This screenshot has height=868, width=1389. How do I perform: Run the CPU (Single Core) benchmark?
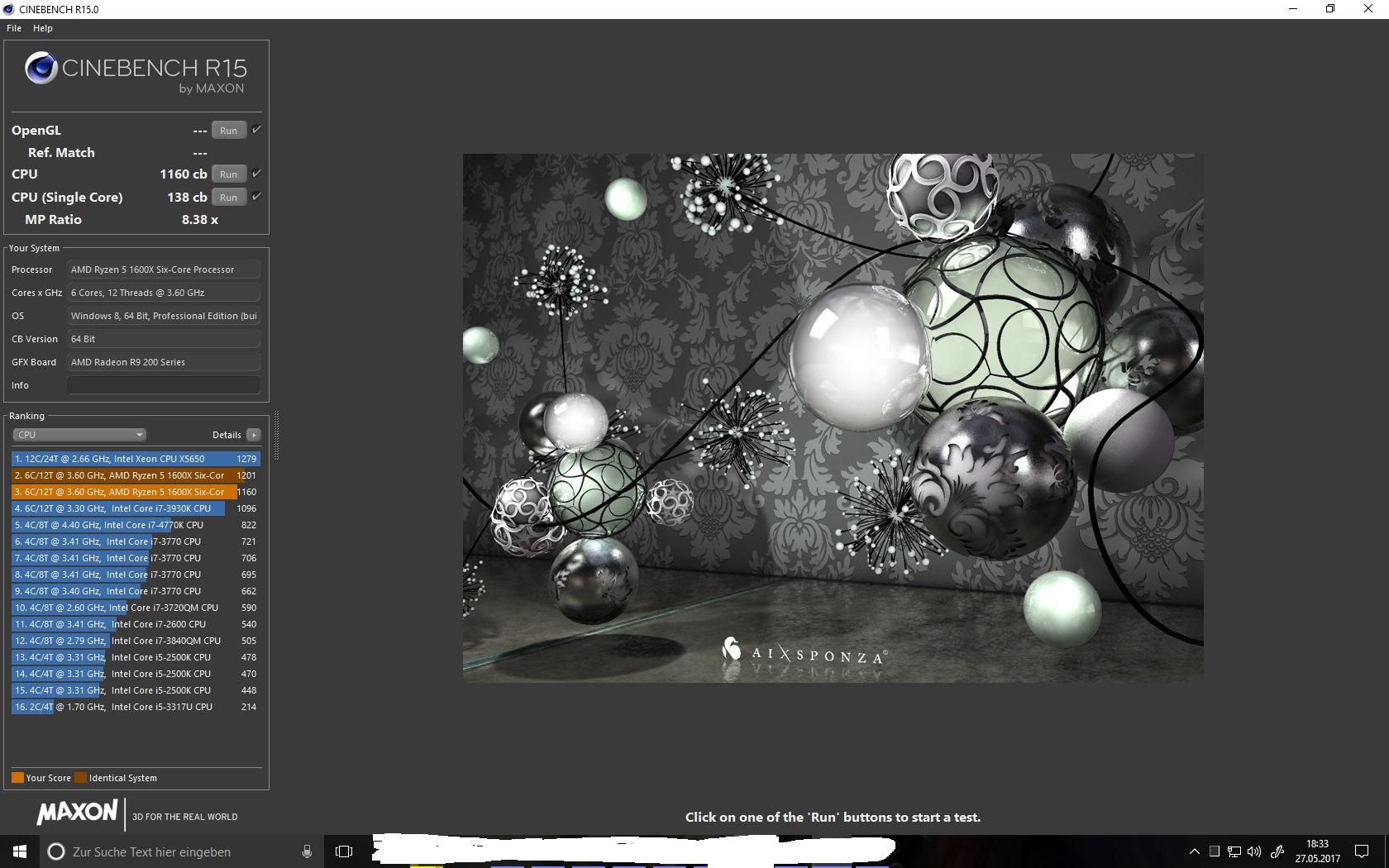(x=229, y=198)
